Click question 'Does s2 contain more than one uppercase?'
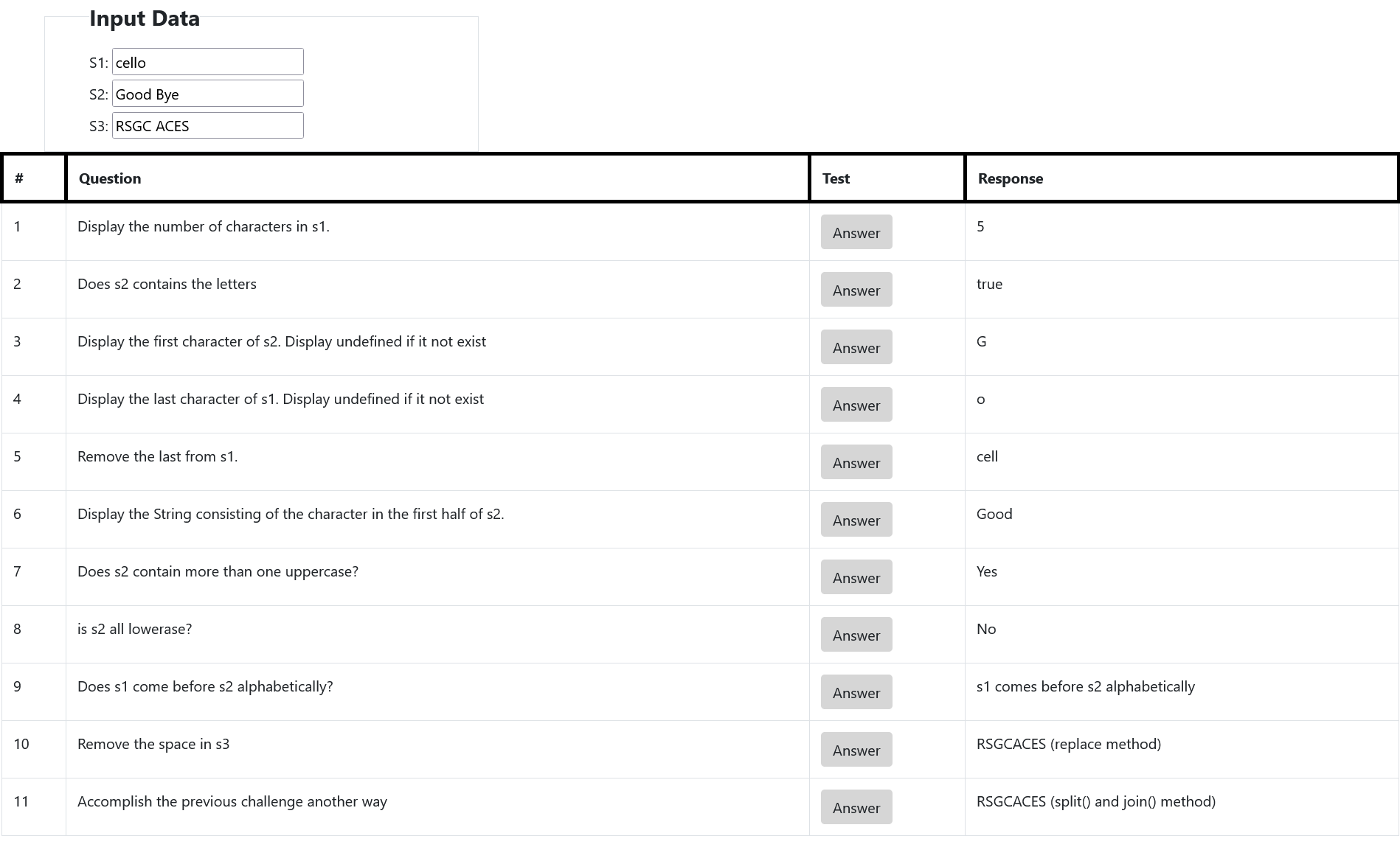This screenshot has height=850, width=1400. pos(218,571)
